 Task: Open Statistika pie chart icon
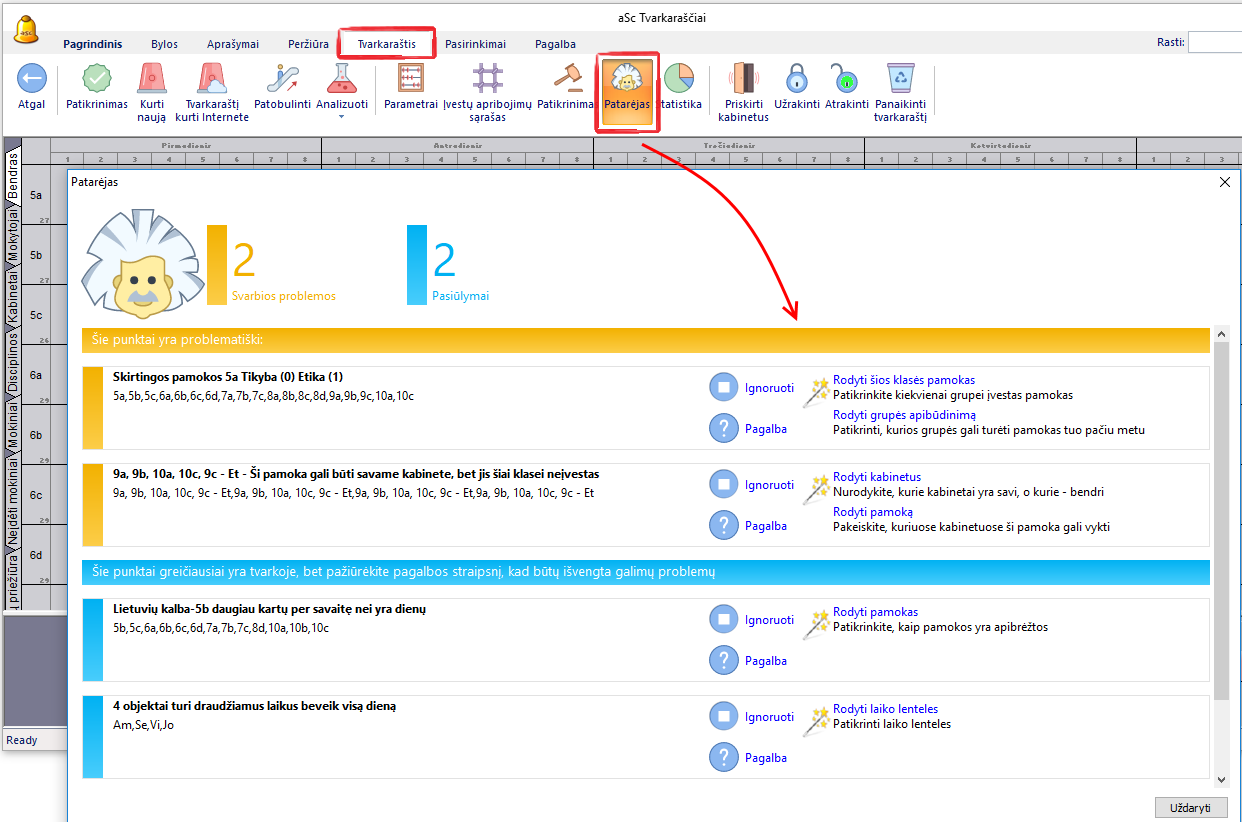tap(679, 79)
